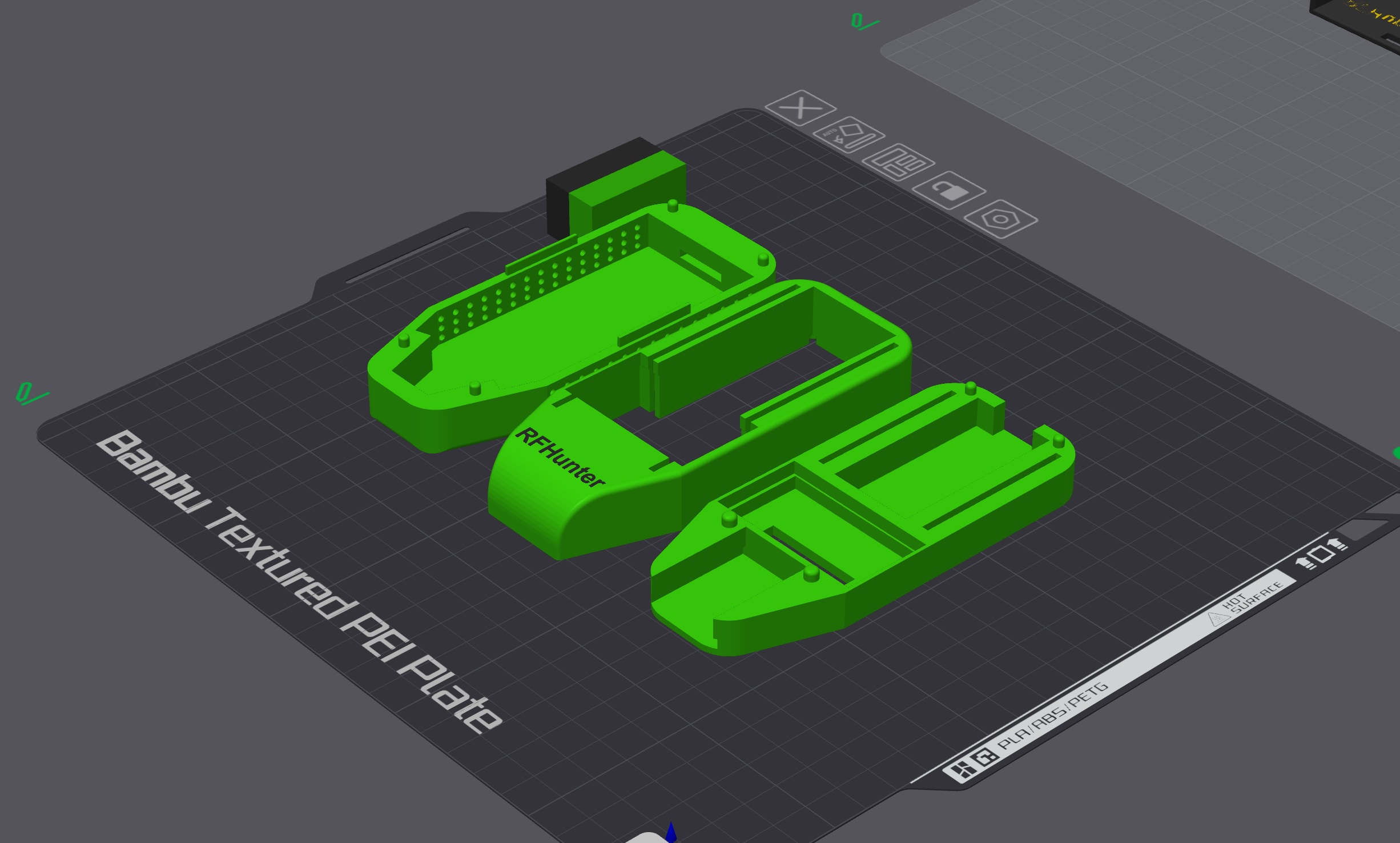Click the Bambu Textured PEI Plate text
1400x843 pixels.
tap(297, 577)
